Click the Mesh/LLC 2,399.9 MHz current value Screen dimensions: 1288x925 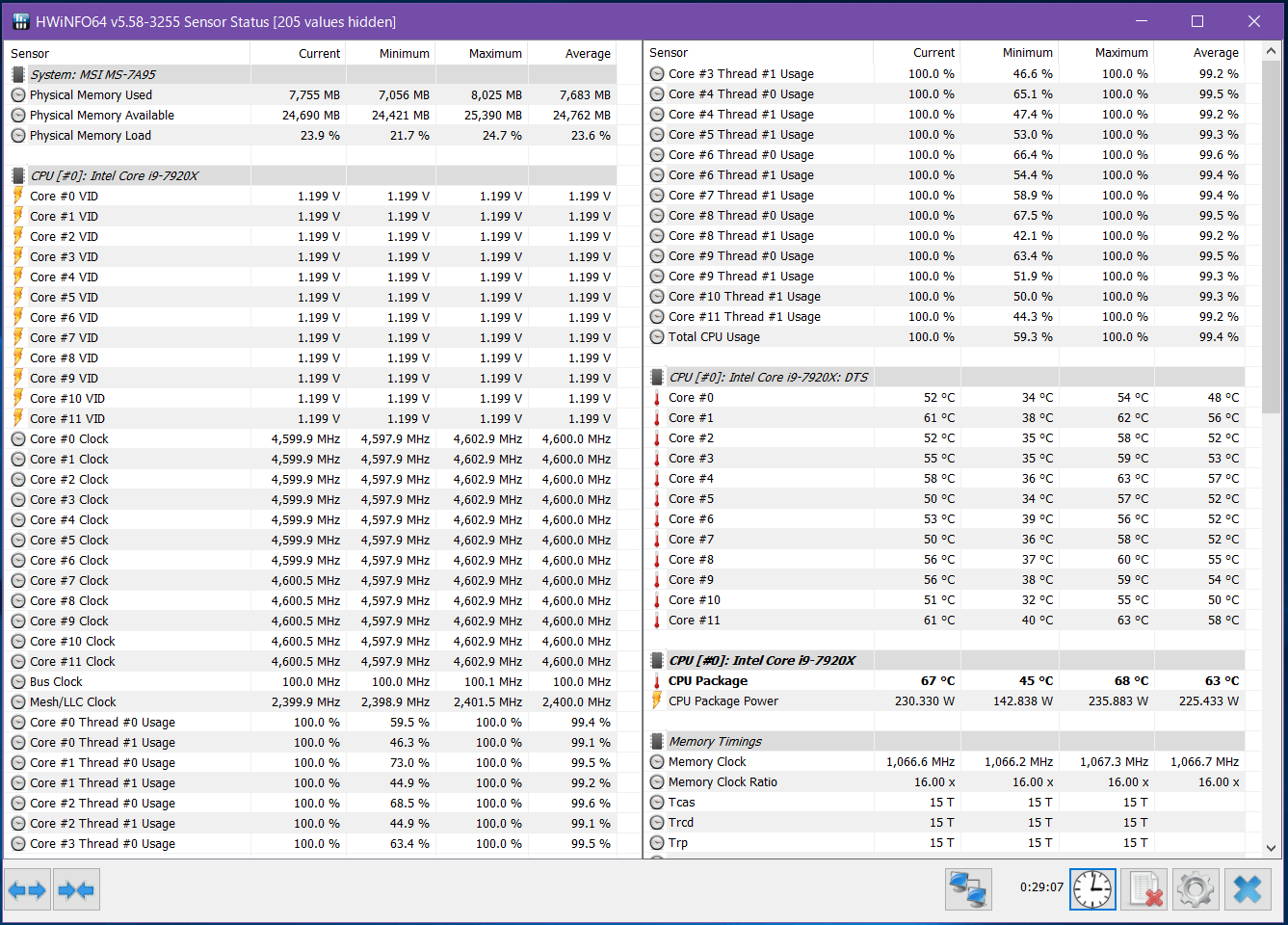tap(305, 701)
